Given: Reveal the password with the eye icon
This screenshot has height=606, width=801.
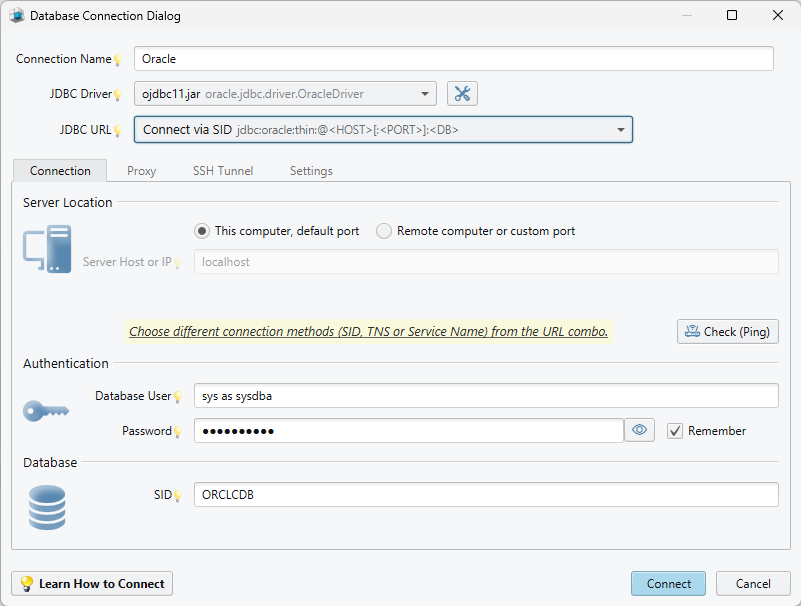Looking at the screenshot, I should [x=639, y=429].
